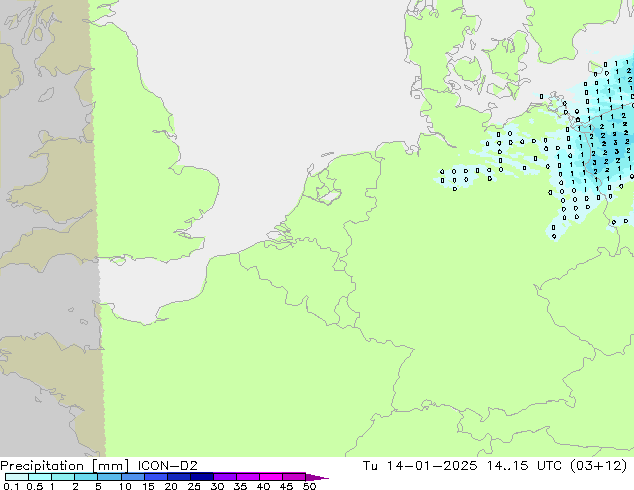
Task: Select the '10' legend scale value
Action: pos(125,486)
